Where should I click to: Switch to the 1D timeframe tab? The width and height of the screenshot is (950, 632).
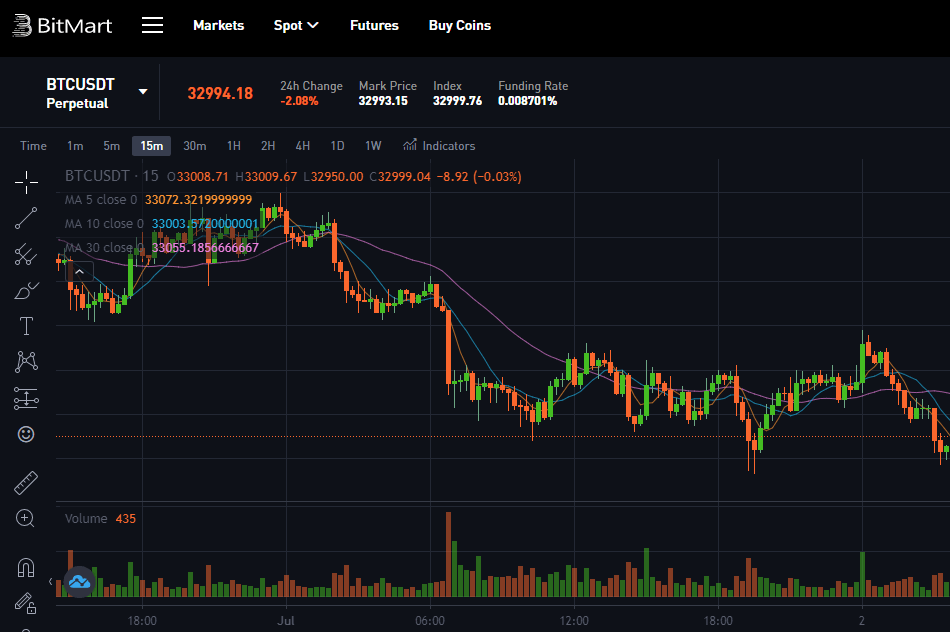pyautogui.click(x=337, y=145)
